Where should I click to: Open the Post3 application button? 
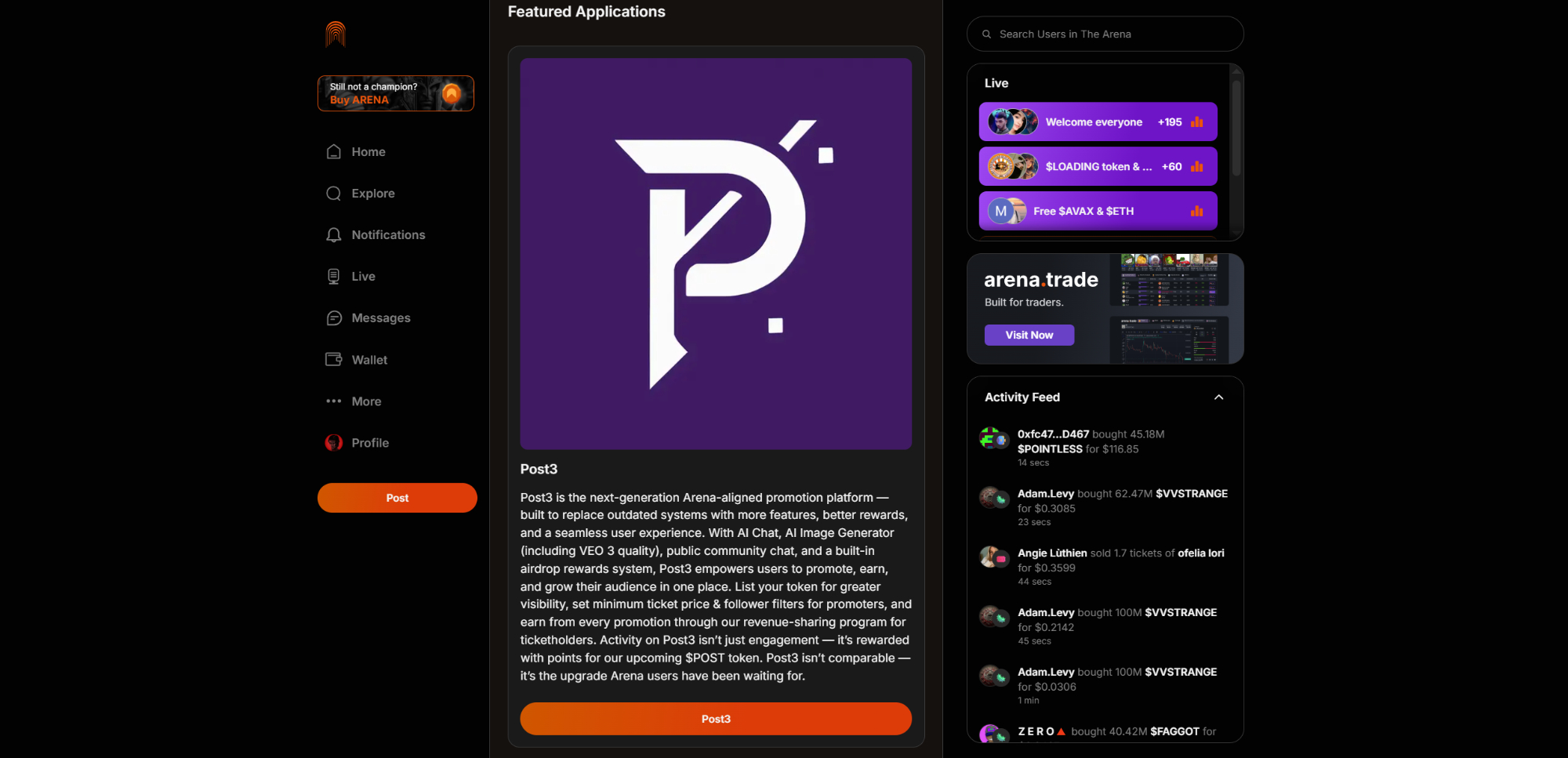tap(715, 719)
